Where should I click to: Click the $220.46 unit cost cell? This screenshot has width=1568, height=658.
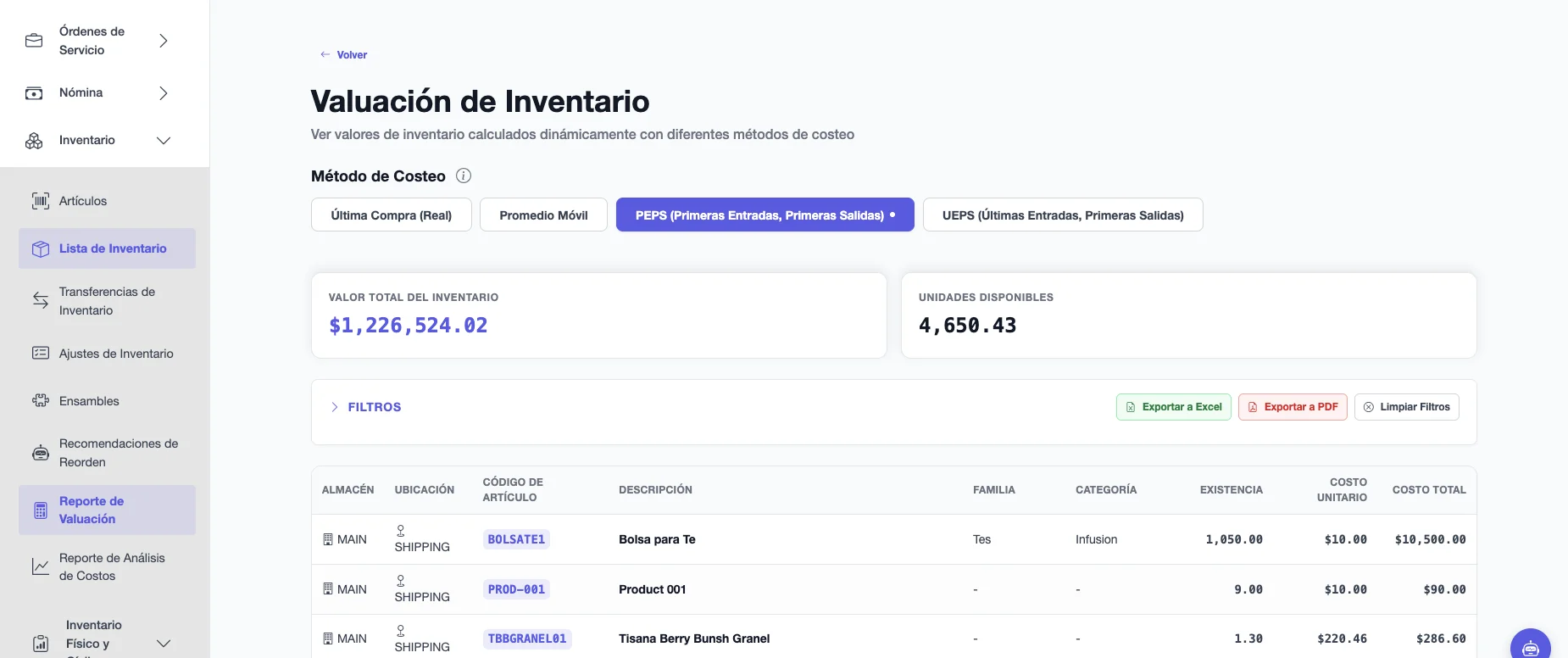pyautogui.click(x=1343, y=638)
